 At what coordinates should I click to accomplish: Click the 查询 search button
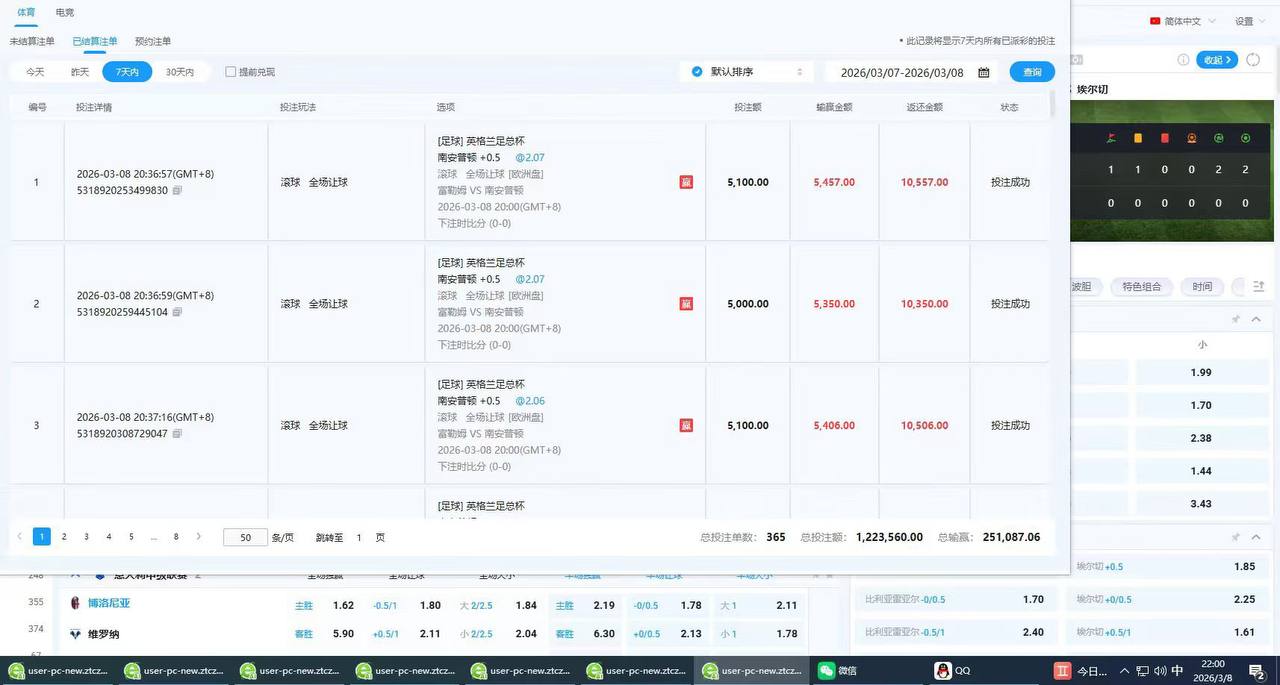click(x=1032, y=72)
